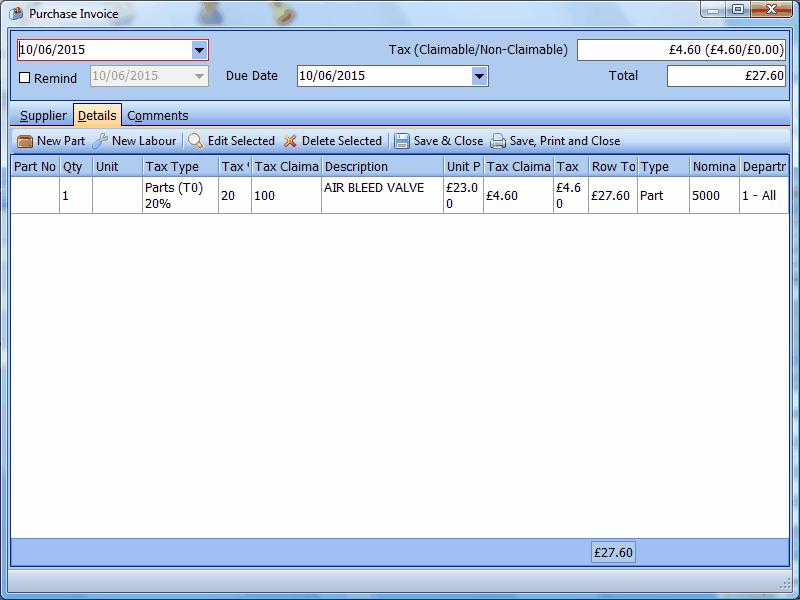Sort by the Department column header
This screenshot has width=800, height=600.
point(764,167)
